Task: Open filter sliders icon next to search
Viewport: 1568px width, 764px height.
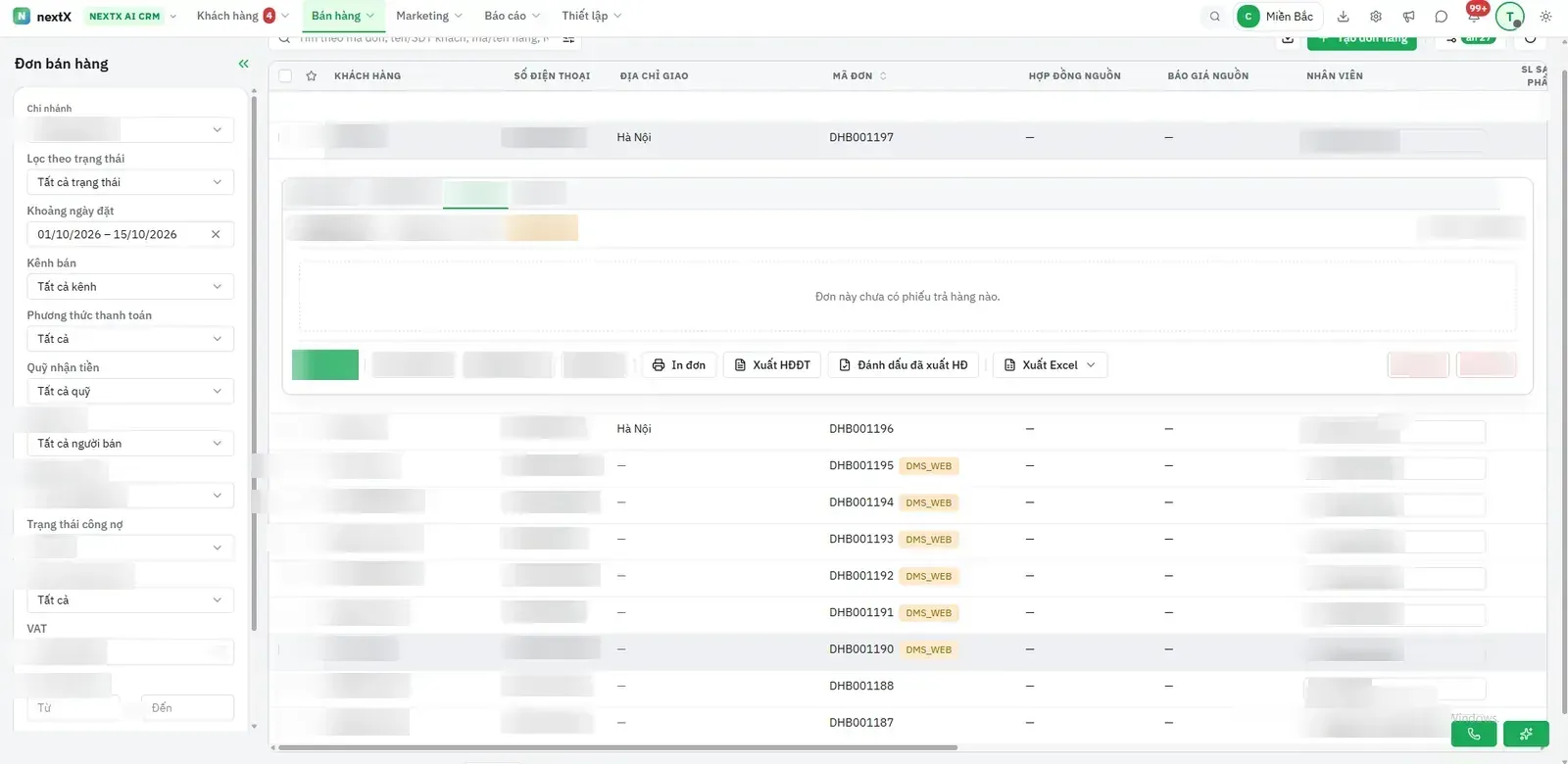Action: 568,39
